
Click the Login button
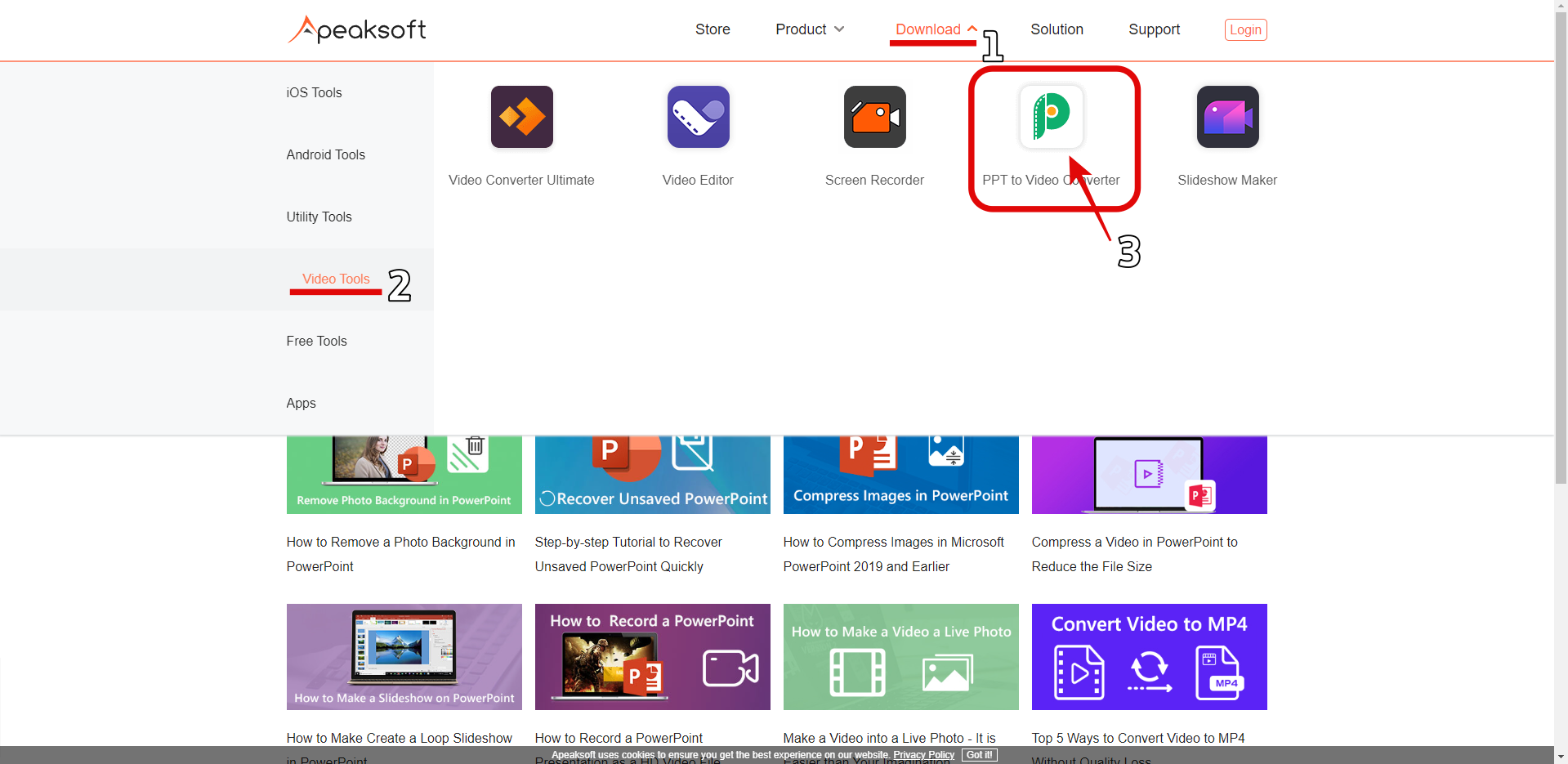tap(1245, 29)
